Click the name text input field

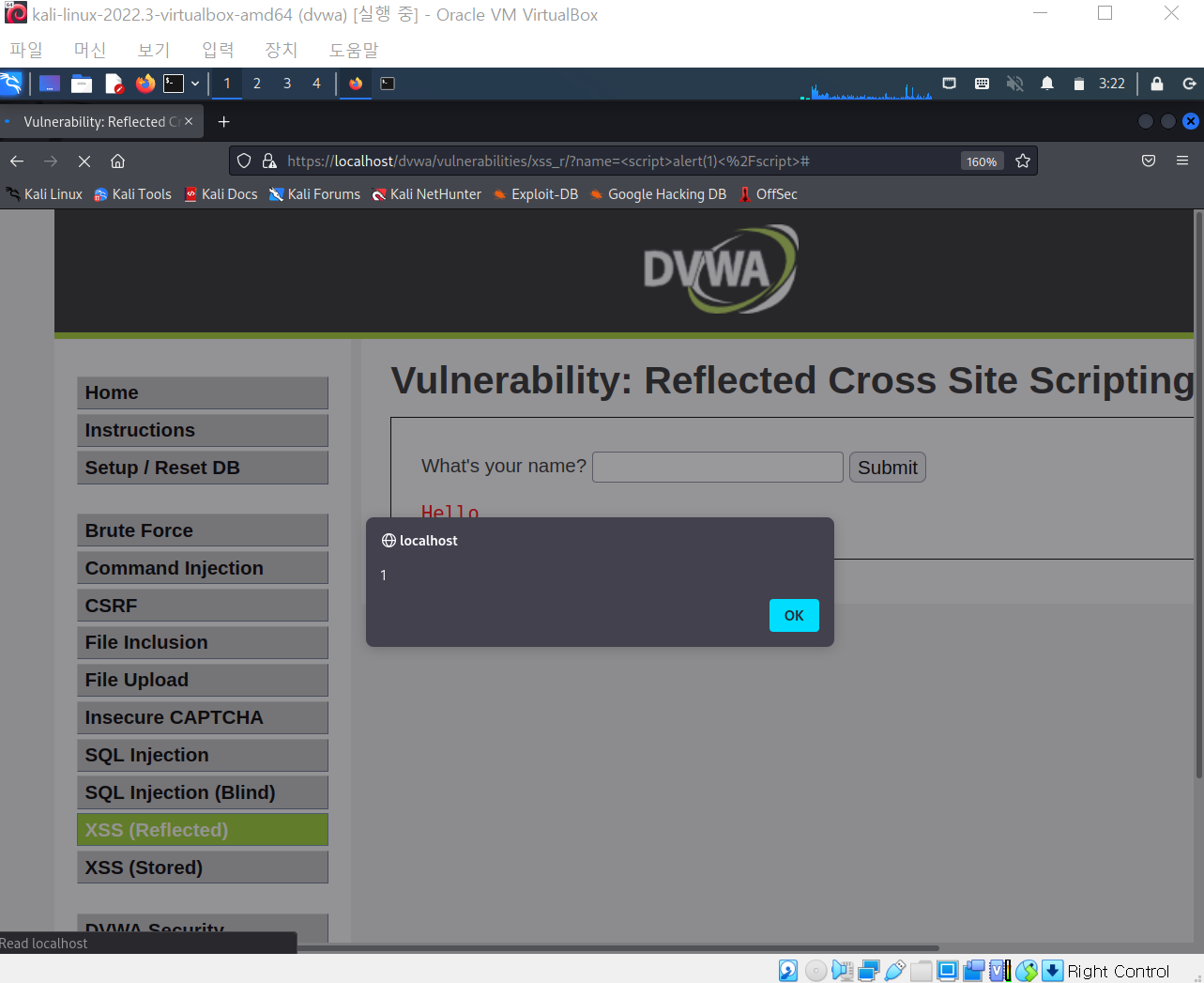coord(718,468)
